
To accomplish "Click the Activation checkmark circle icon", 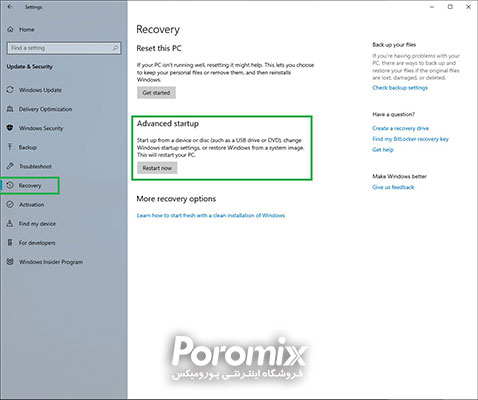I will pos(10,204).
